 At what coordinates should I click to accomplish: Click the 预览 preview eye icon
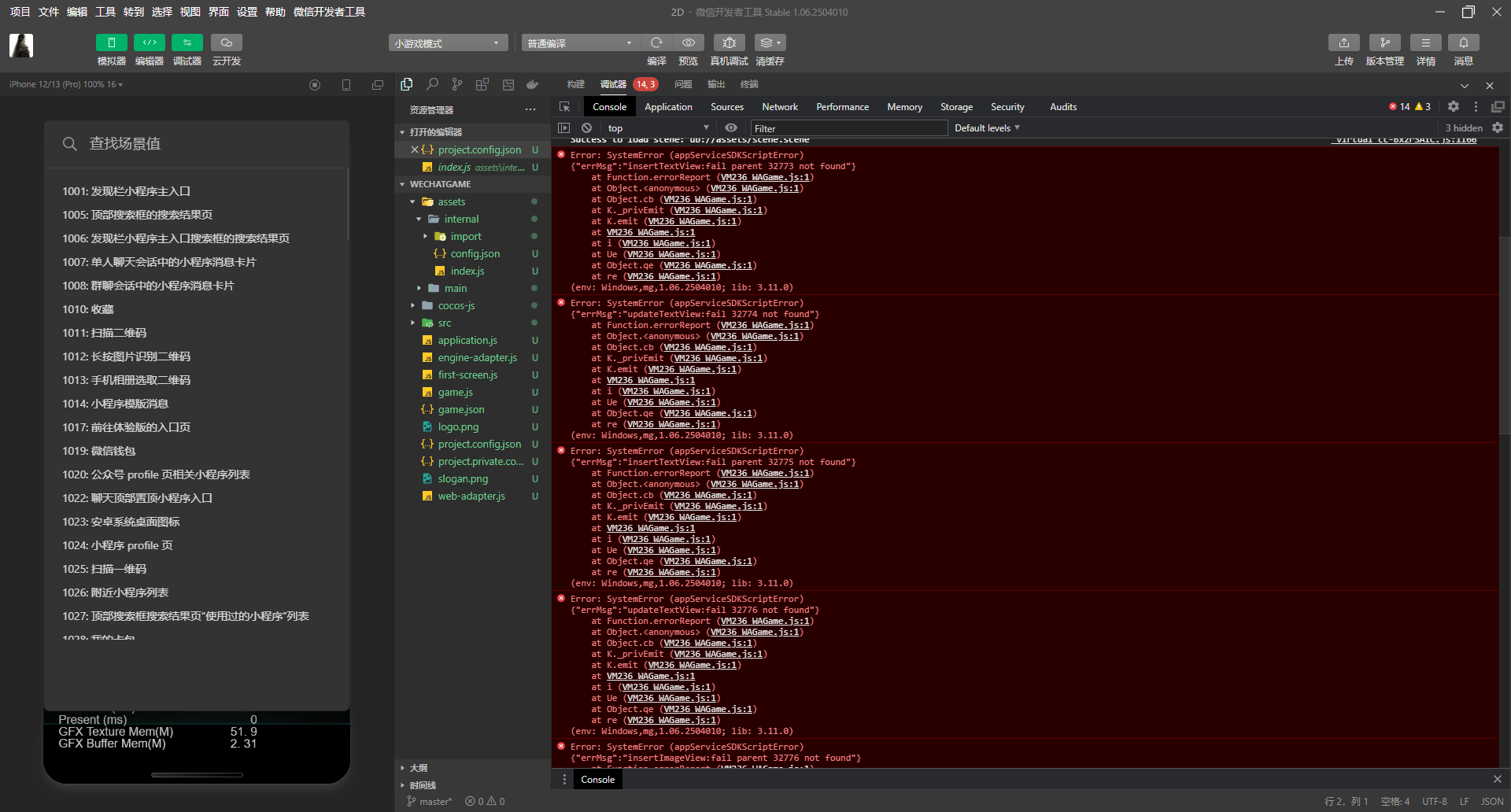[x=689, y=42]
